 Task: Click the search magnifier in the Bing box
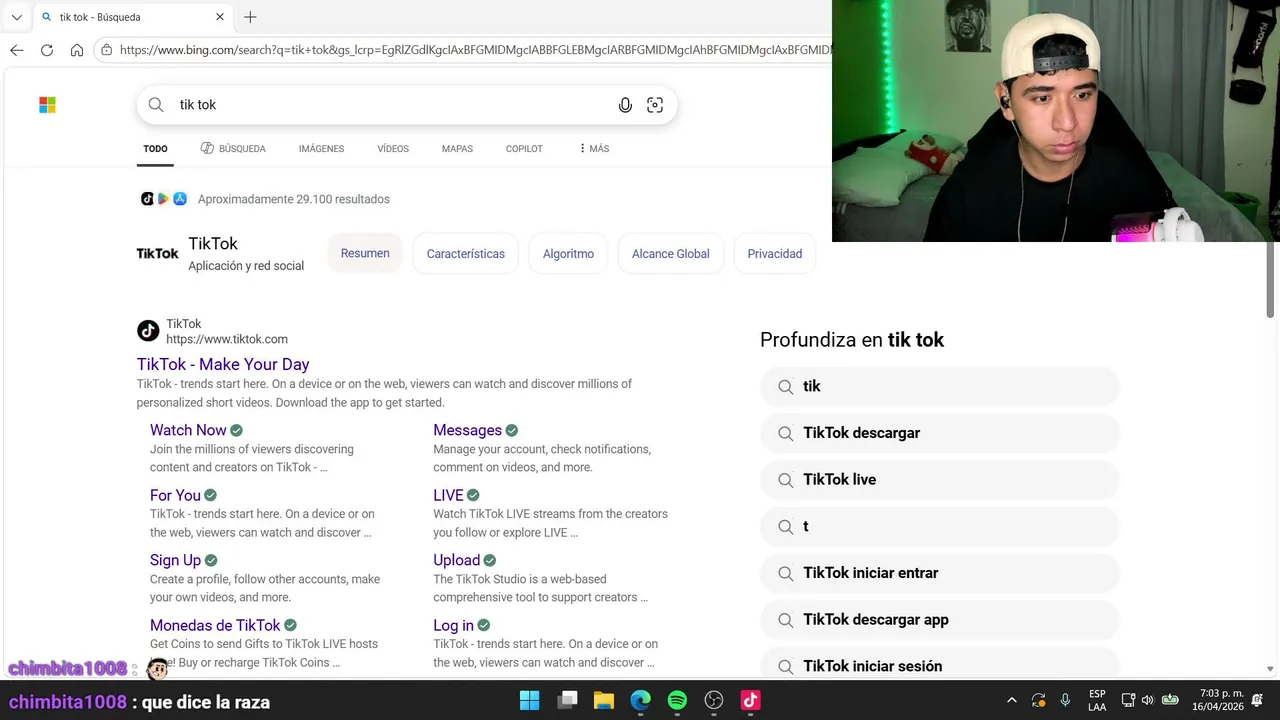156,105
